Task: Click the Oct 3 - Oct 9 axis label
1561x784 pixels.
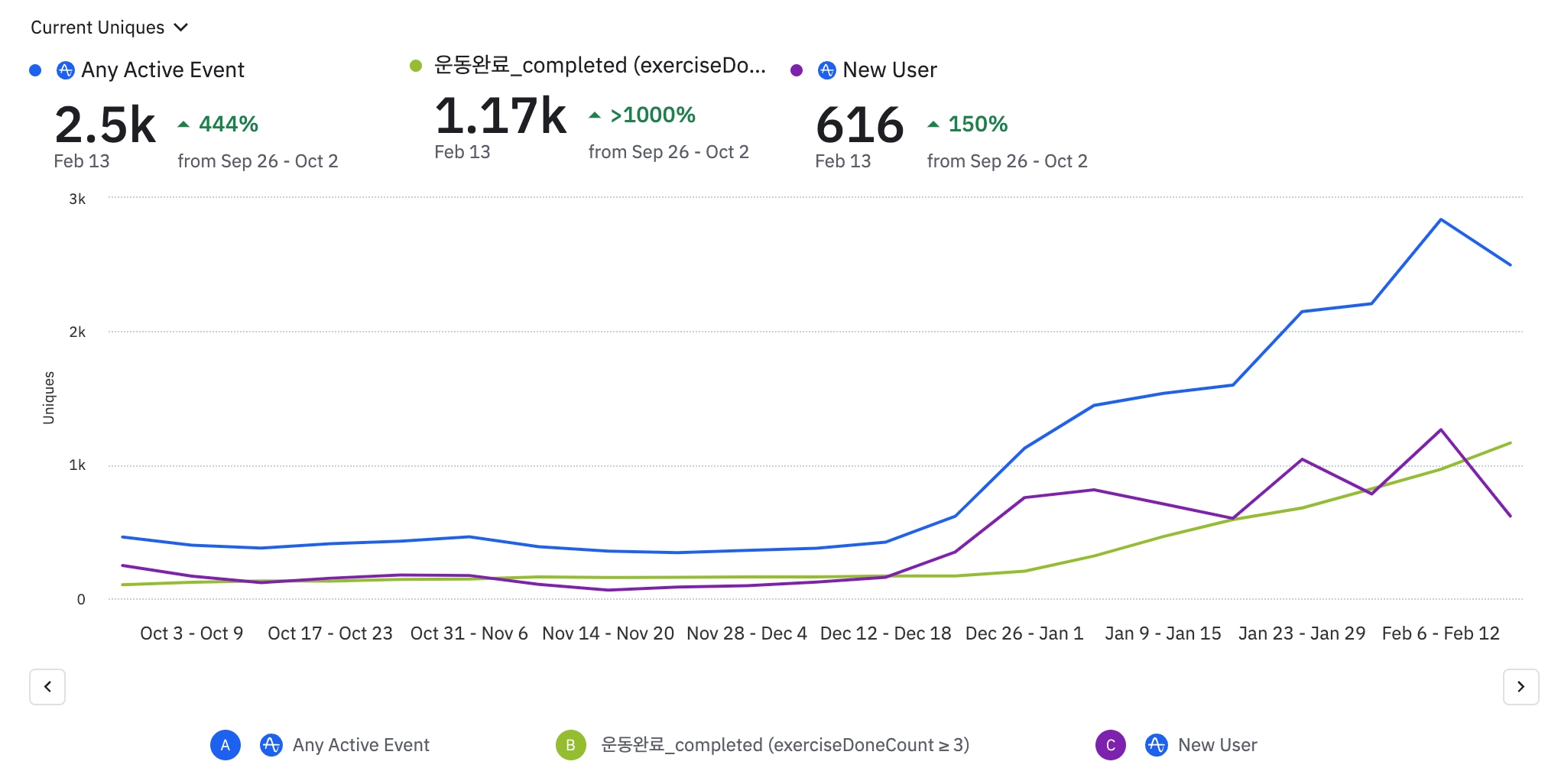Action: (191, 633)
